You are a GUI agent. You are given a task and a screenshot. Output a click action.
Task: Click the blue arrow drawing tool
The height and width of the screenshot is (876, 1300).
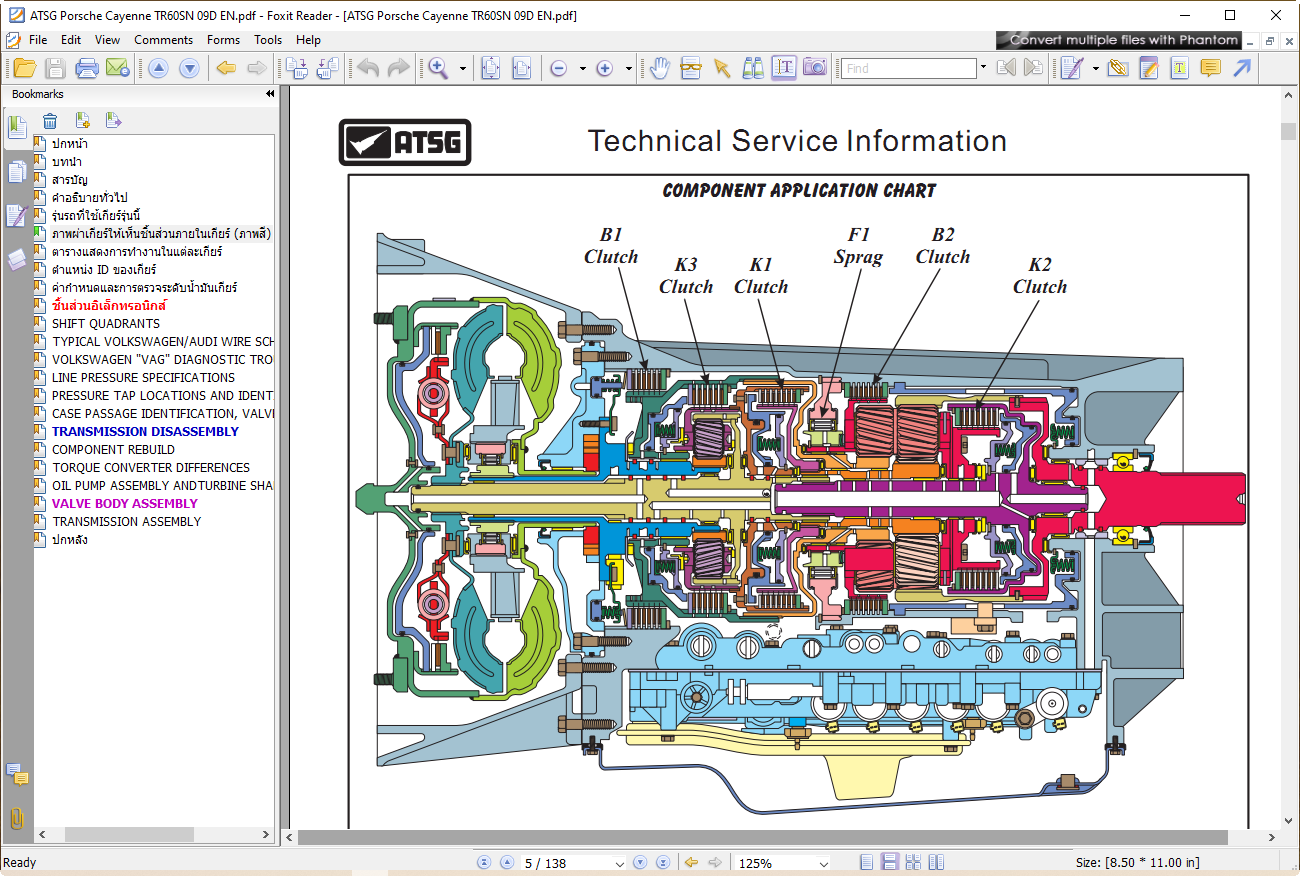[1242, 68]
